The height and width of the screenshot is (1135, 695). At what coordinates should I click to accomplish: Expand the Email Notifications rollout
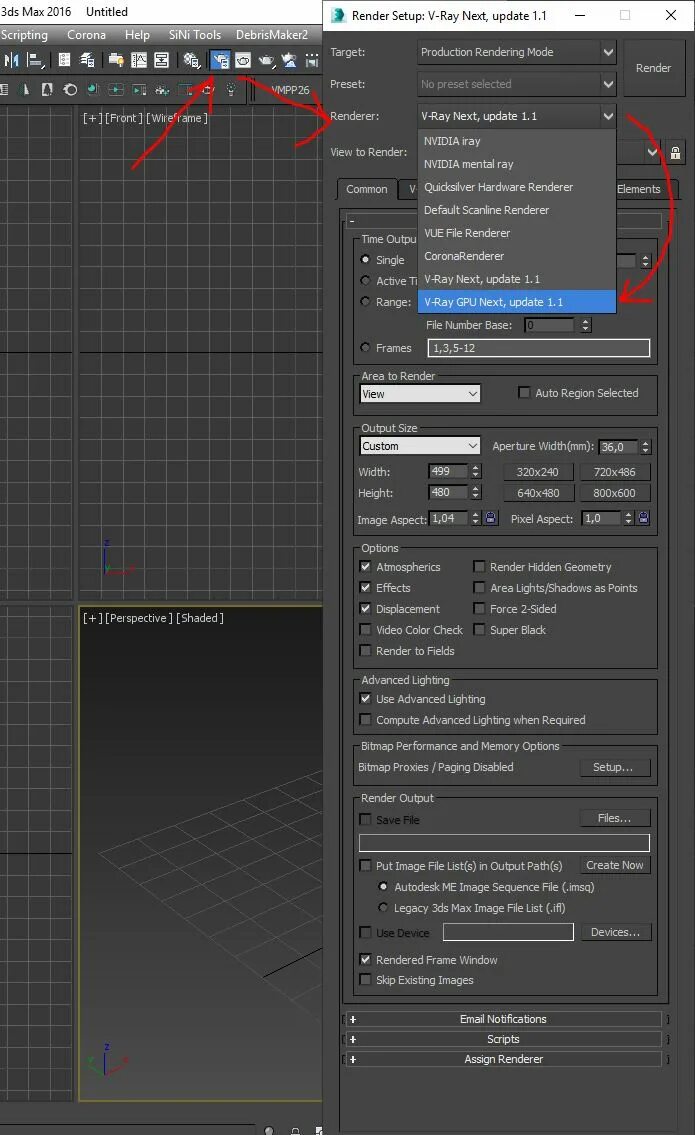click(x=503, y=1018)
